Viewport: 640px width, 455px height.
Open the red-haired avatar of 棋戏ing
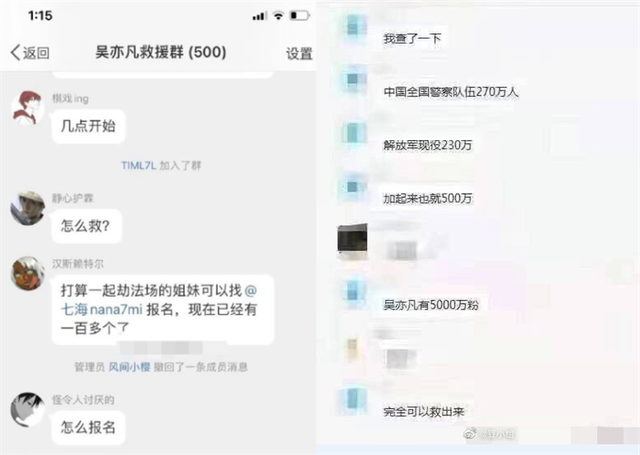pyautogui.click(x=27, y=108)
